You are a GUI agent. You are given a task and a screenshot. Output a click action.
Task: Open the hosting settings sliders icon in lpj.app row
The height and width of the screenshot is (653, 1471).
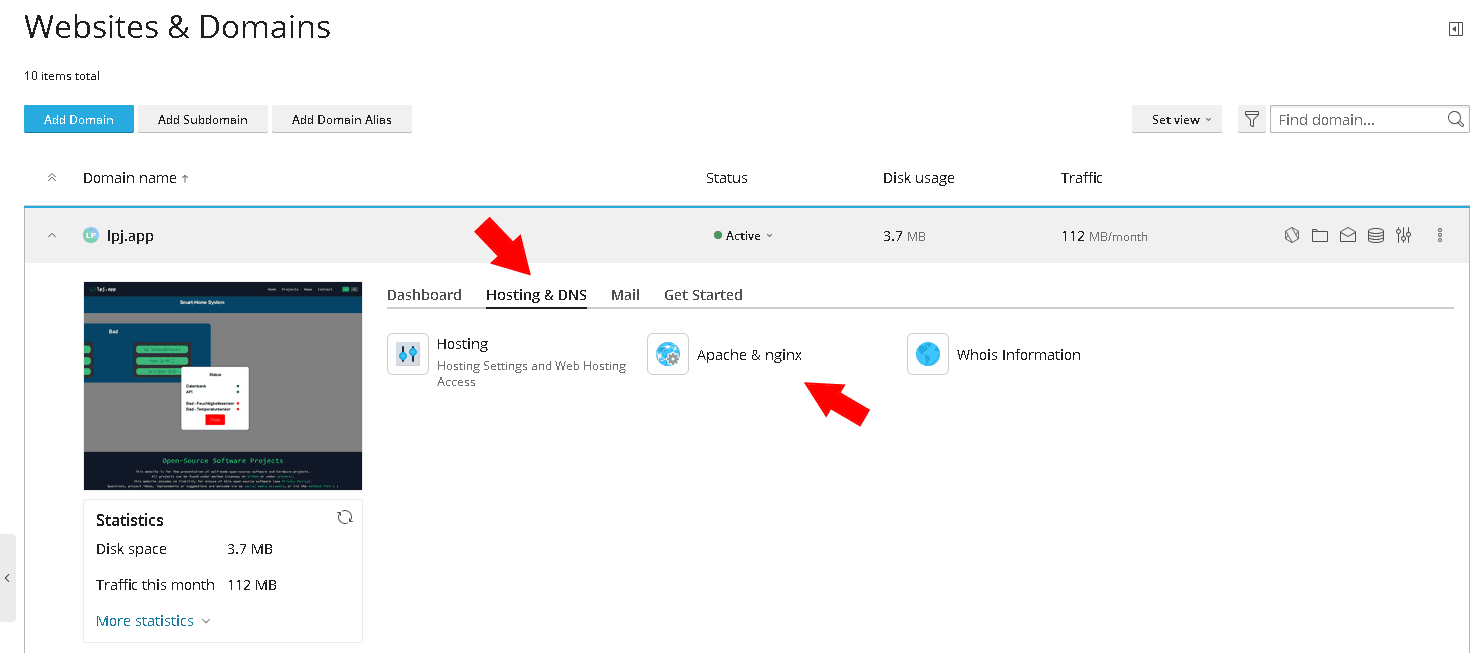[1404, 236]
